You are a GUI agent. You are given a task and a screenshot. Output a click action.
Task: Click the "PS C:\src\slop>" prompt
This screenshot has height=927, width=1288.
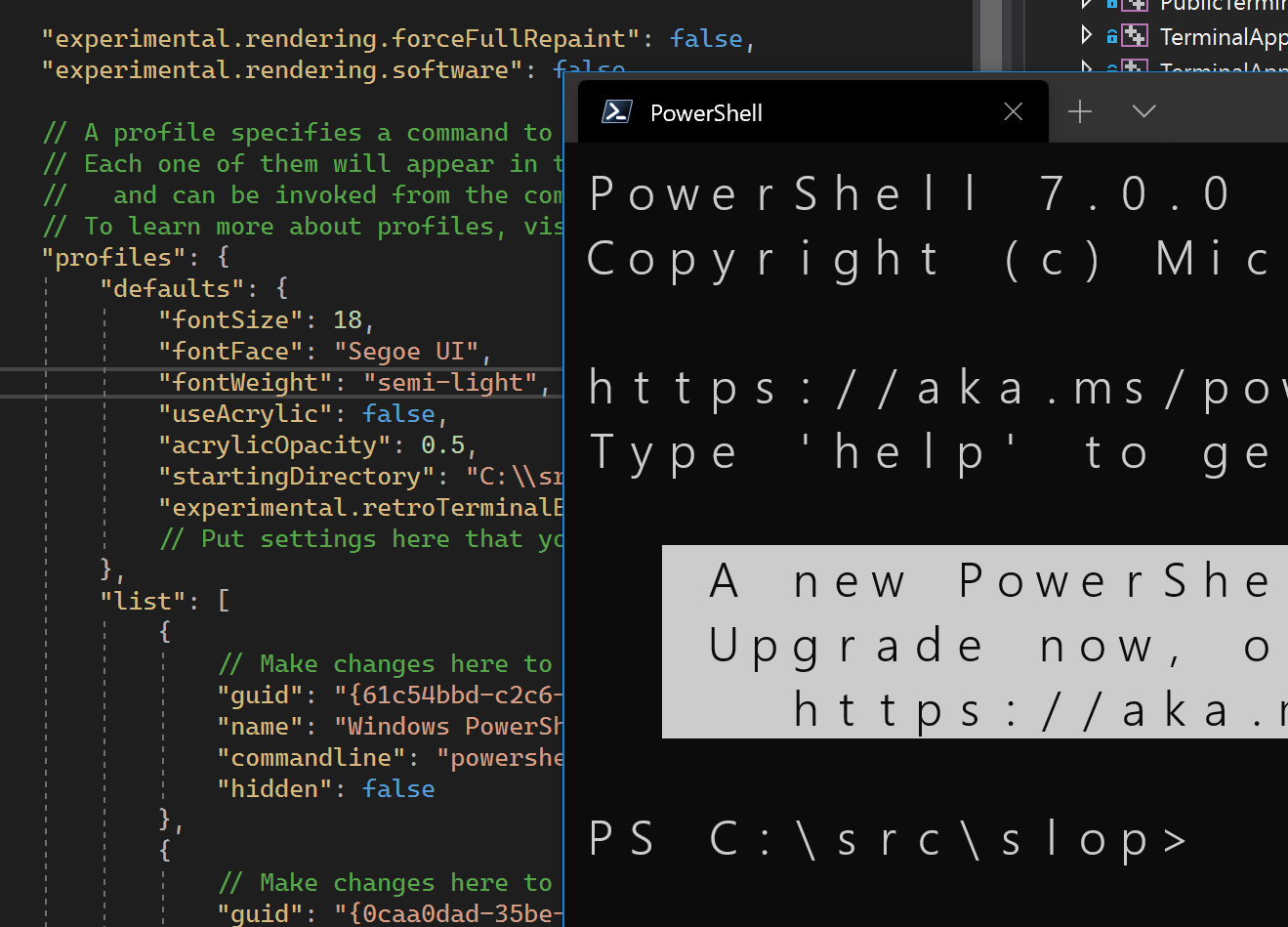[889, 840]
